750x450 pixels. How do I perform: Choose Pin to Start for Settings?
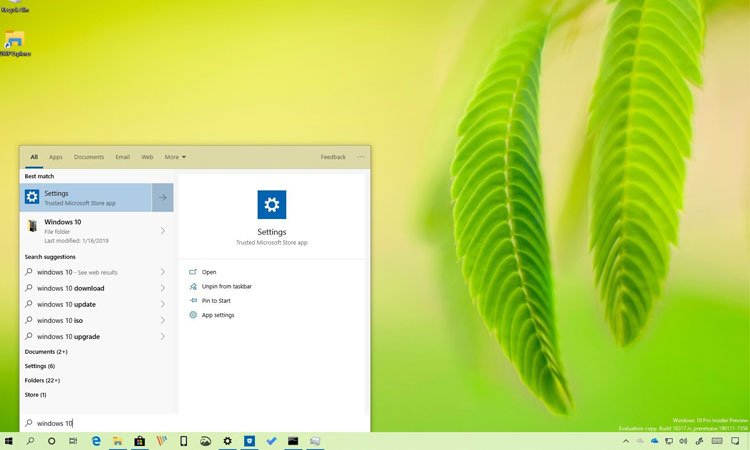tap(216, 300)
